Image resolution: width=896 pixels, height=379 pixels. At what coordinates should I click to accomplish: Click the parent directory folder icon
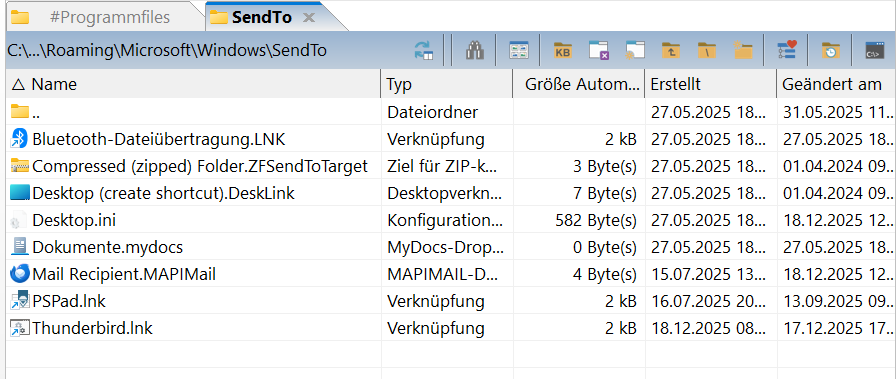click(x=20, y=111)
